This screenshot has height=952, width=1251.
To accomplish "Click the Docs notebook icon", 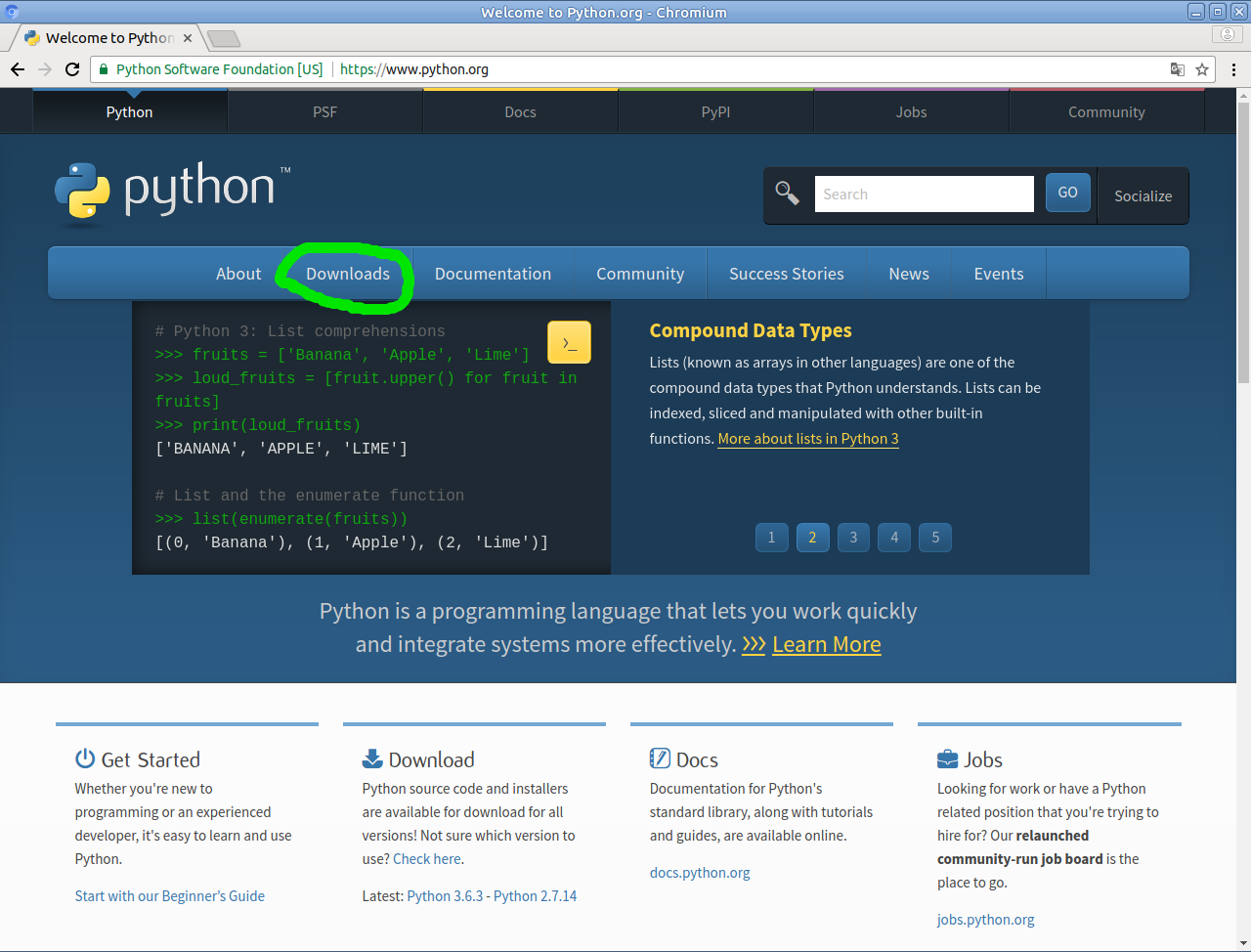I will click(660, 757).
